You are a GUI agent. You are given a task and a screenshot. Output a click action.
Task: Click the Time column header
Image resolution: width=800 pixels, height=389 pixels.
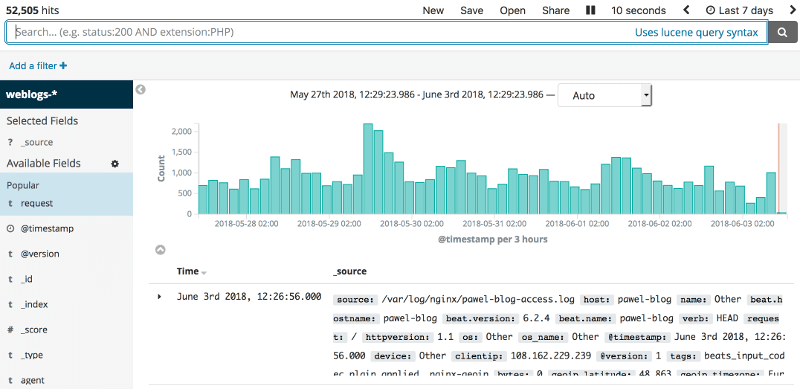[x=188, y=271]
